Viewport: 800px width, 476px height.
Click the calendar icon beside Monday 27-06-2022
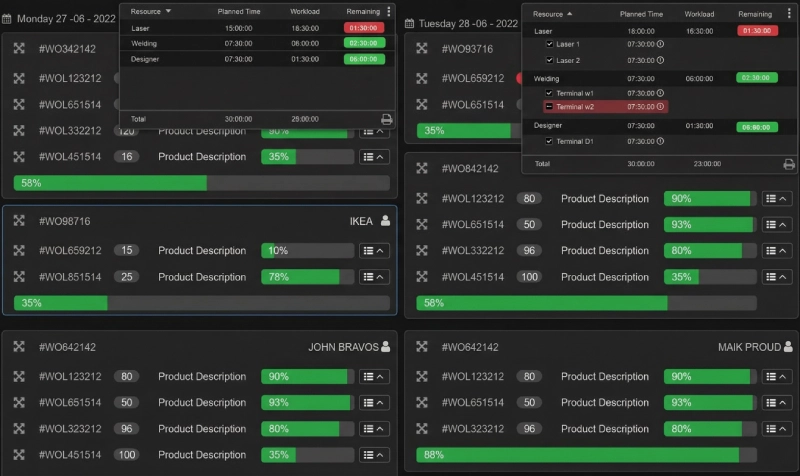pos(7,18)
